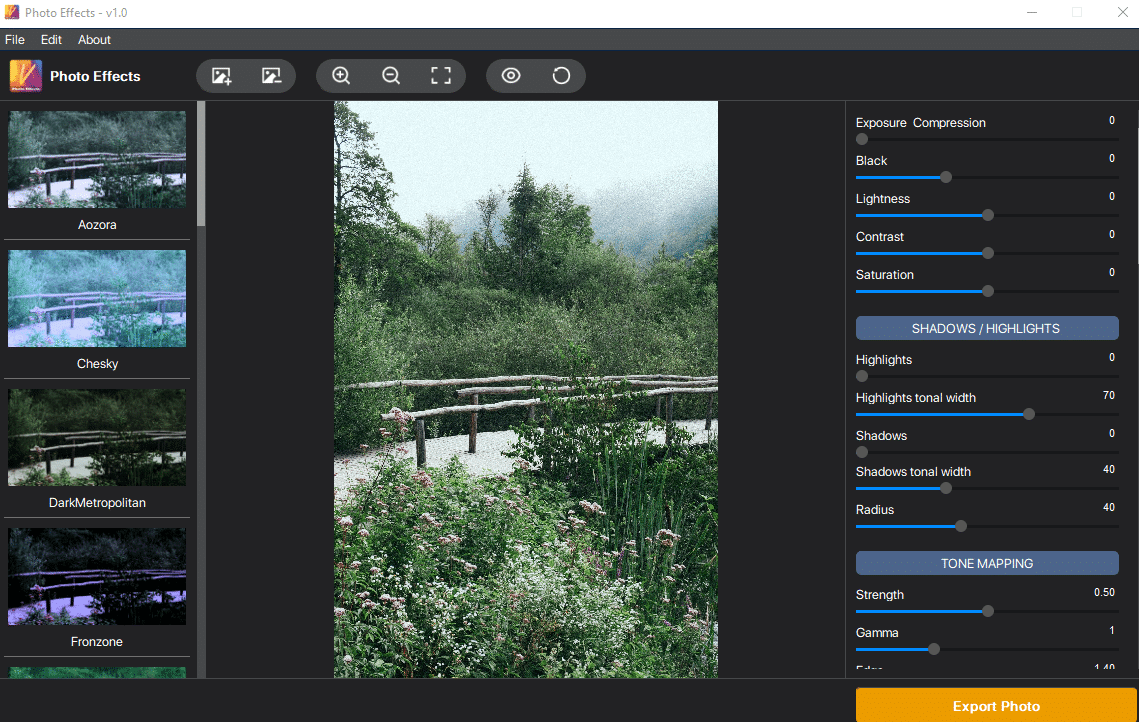
Task: Open the About menu
Action: [94, 40]
